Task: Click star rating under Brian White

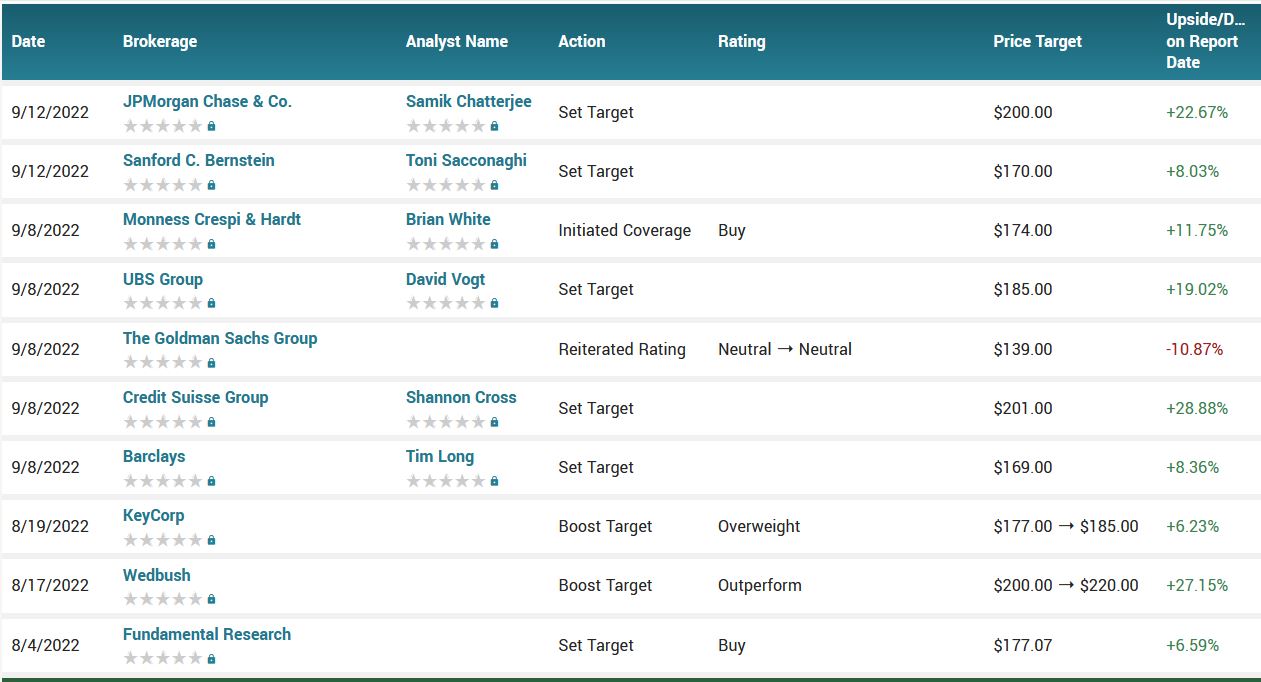Action: (446, 245)
